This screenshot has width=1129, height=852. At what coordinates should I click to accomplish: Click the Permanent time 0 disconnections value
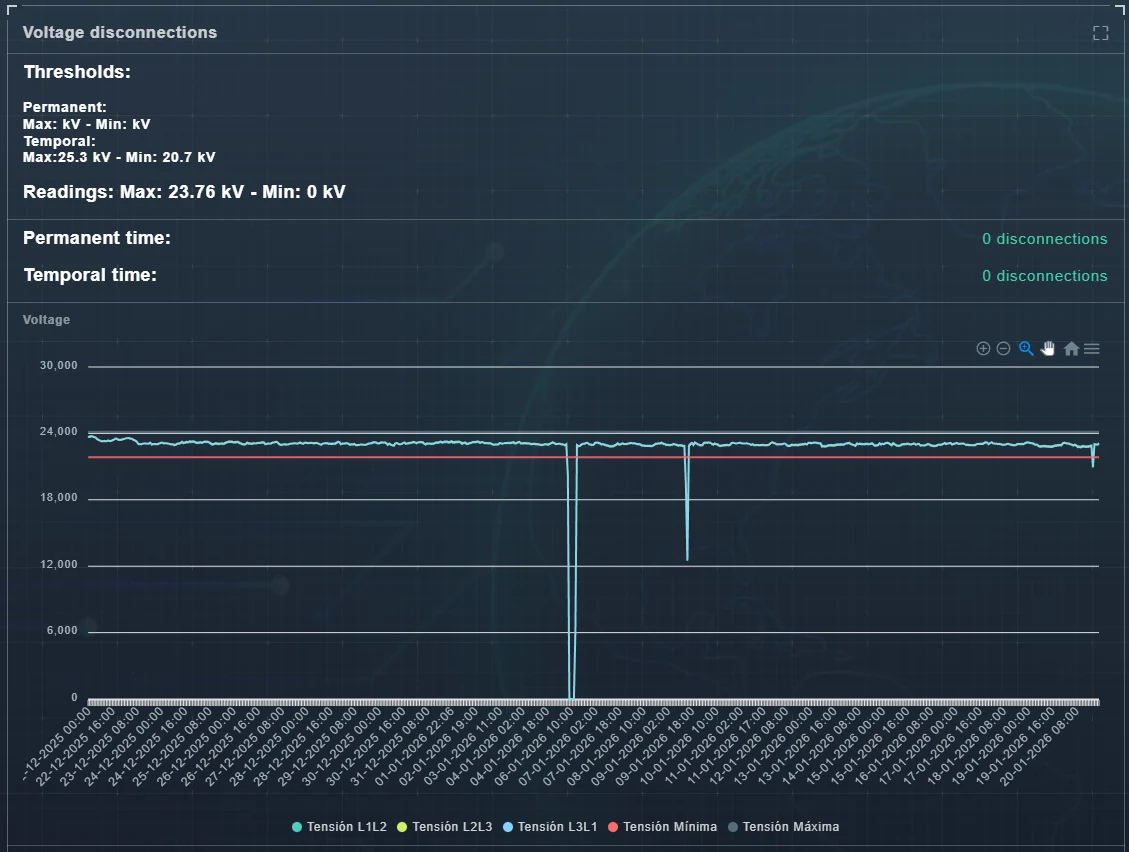(1044, 239)
